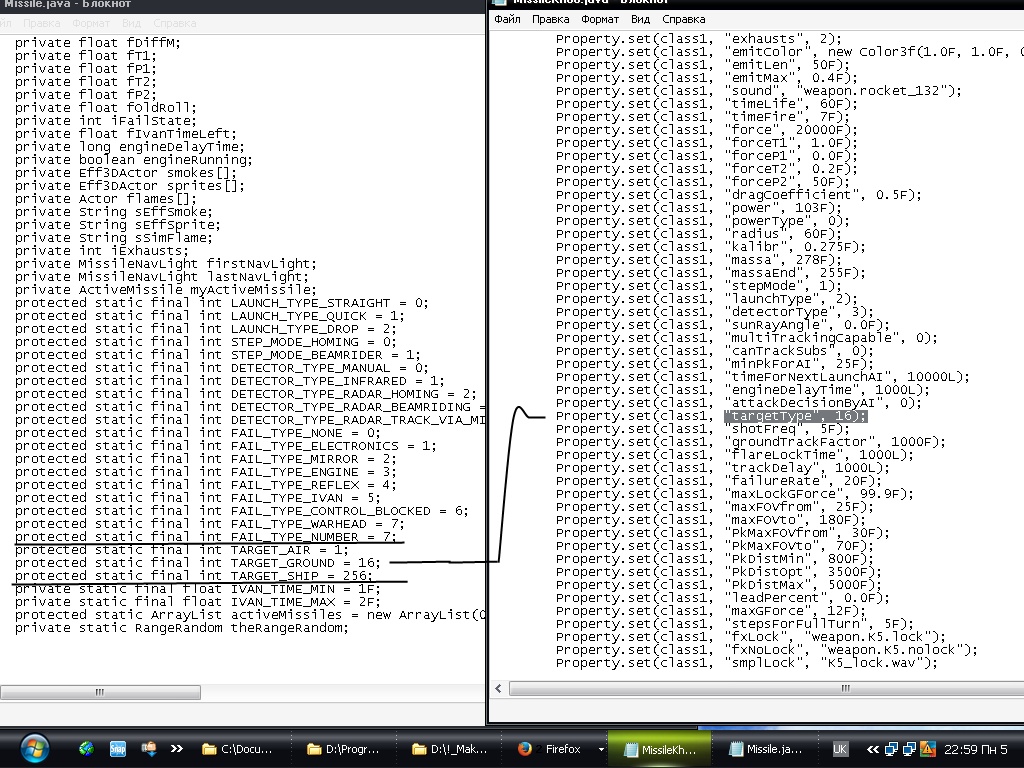
Task: Click scroll-left arrow in MissileKh window
Action: pyautogui.click(x=499, y=688)
